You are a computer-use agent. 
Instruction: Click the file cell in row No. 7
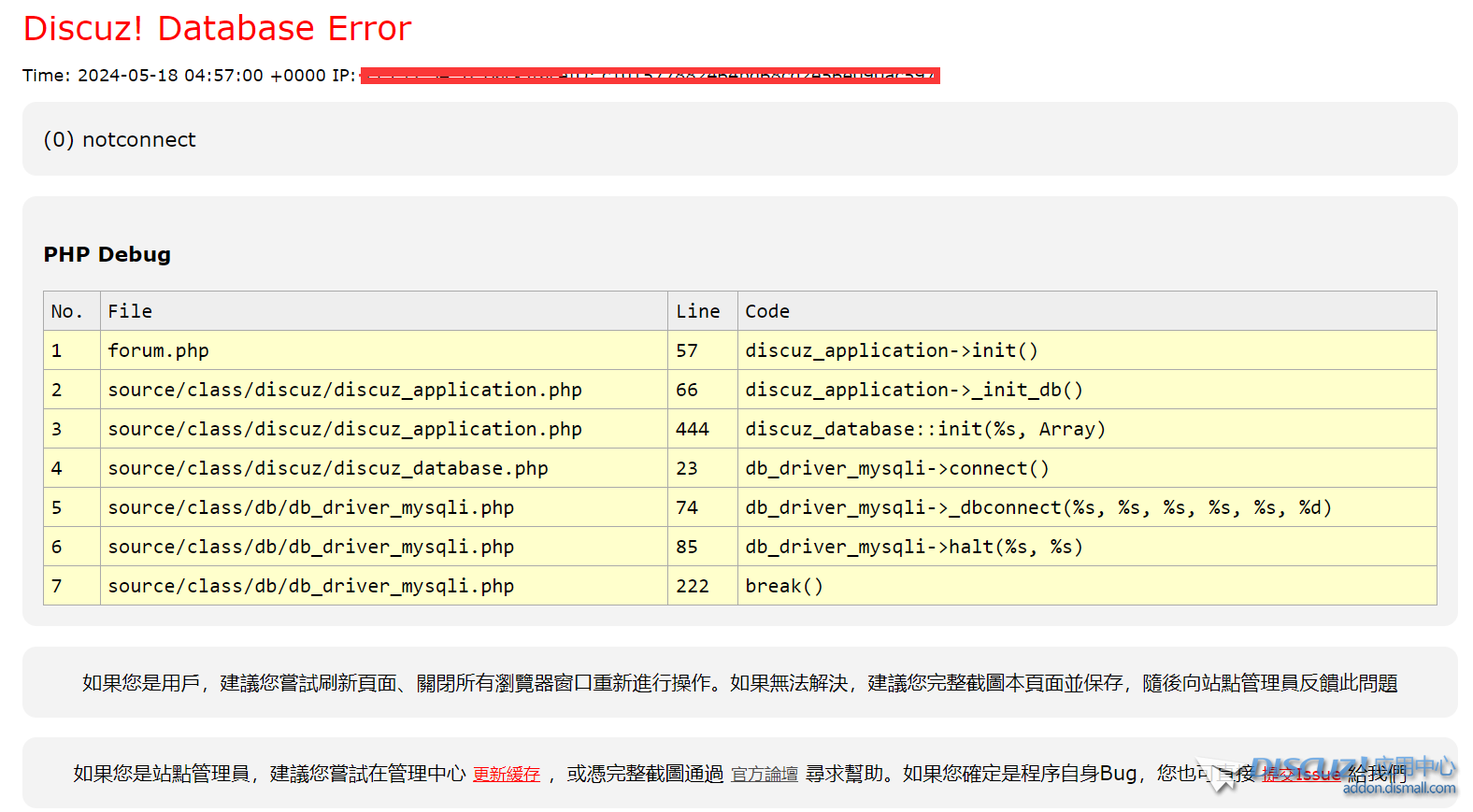384,586
